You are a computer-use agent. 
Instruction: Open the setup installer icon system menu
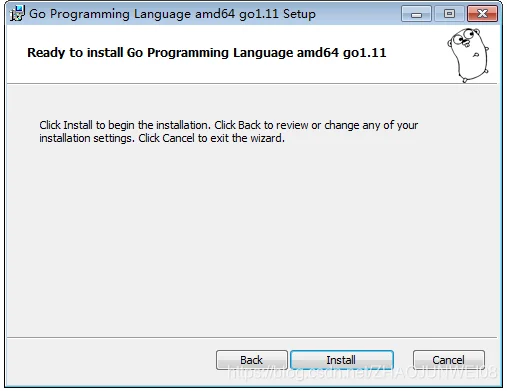click(17, 14)
